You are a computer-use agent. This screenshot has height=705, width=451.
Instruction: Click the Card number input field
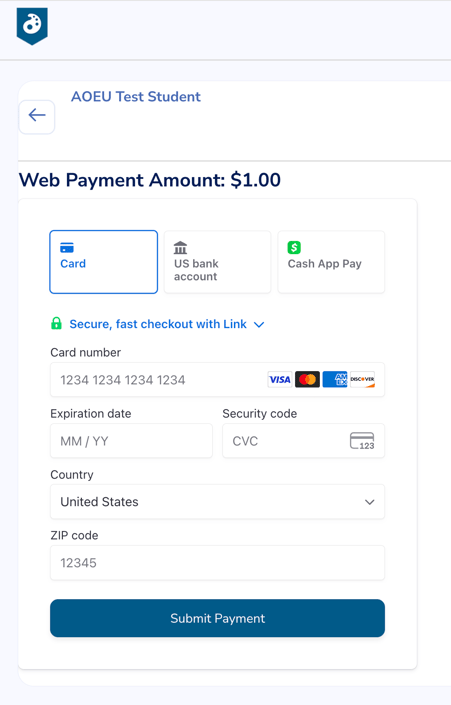click(218, 379)
